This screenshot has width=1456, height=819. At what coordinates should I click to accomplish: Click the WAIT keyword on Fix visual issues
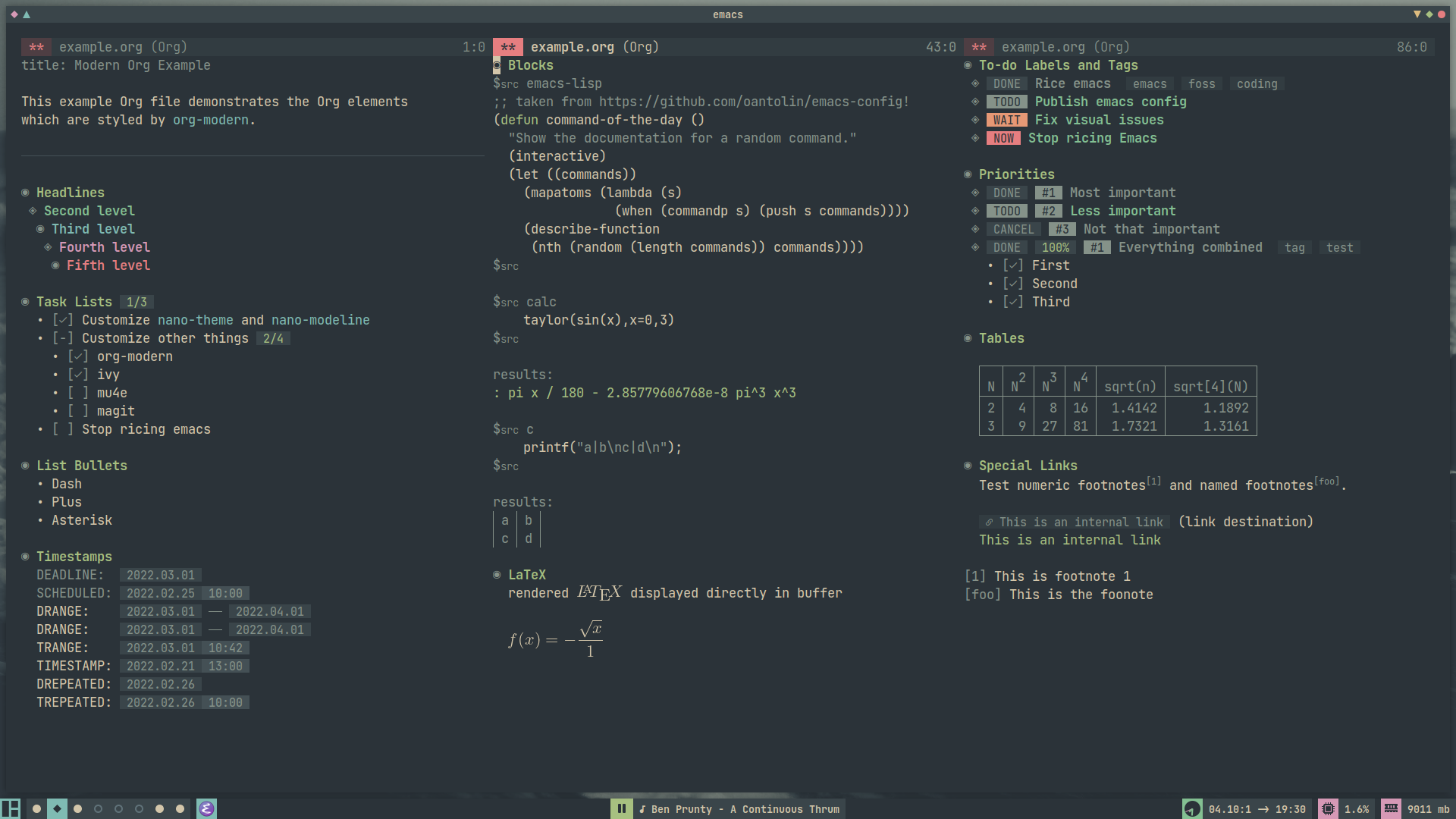point(1006,120)
